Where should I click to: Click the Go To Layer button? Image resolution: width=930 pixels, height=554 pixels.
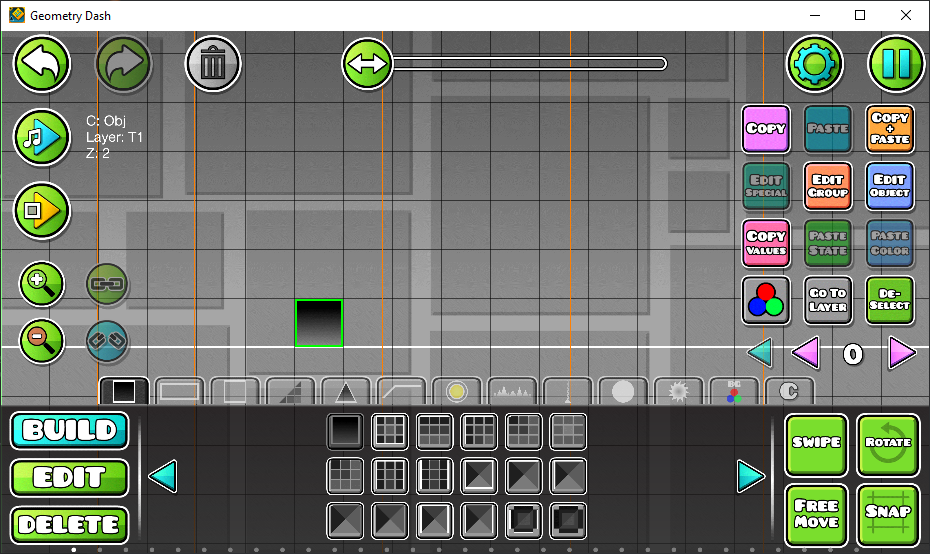827,300
